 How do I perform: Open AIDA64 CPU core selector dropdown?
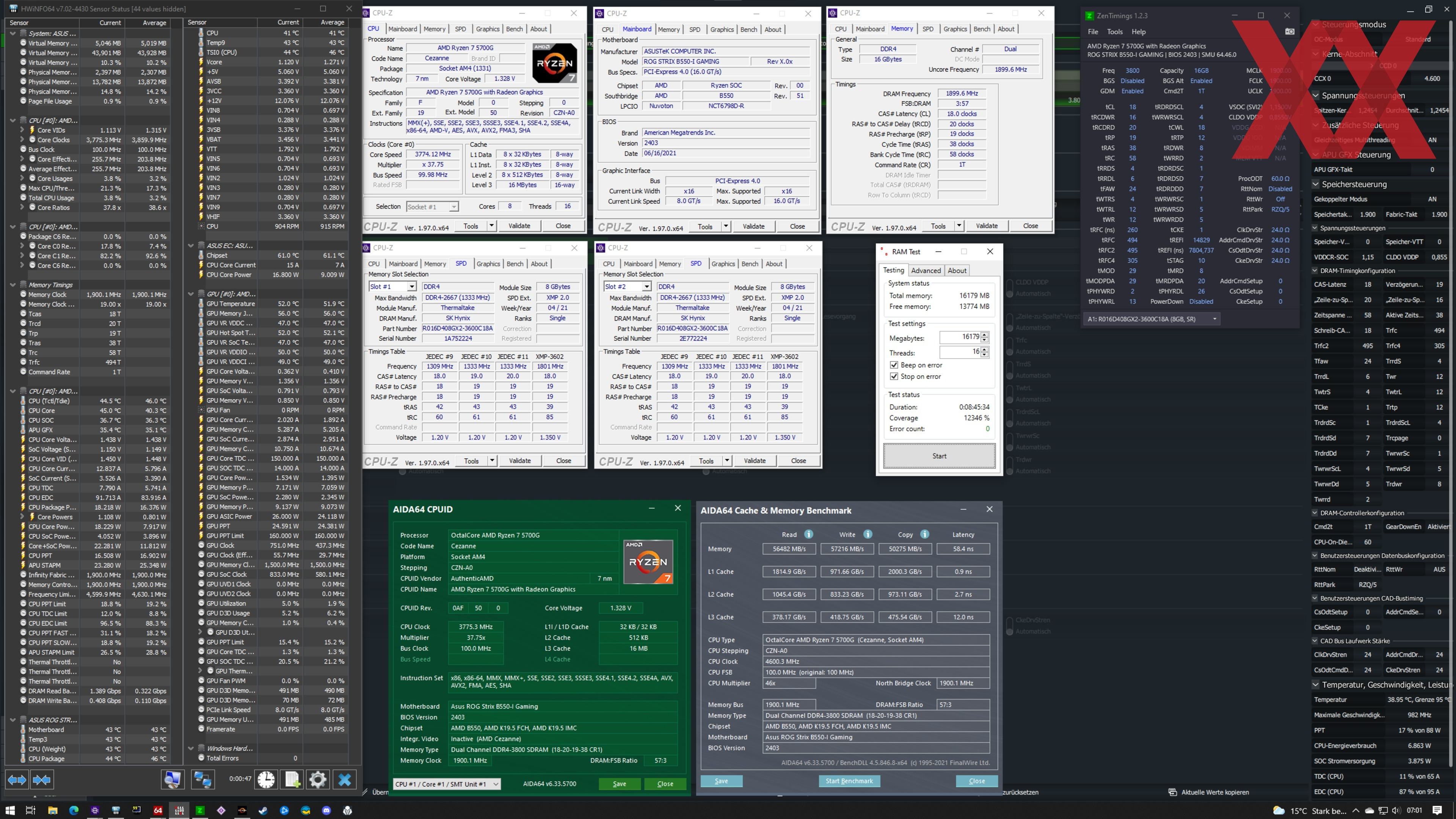tap(495, 784)
